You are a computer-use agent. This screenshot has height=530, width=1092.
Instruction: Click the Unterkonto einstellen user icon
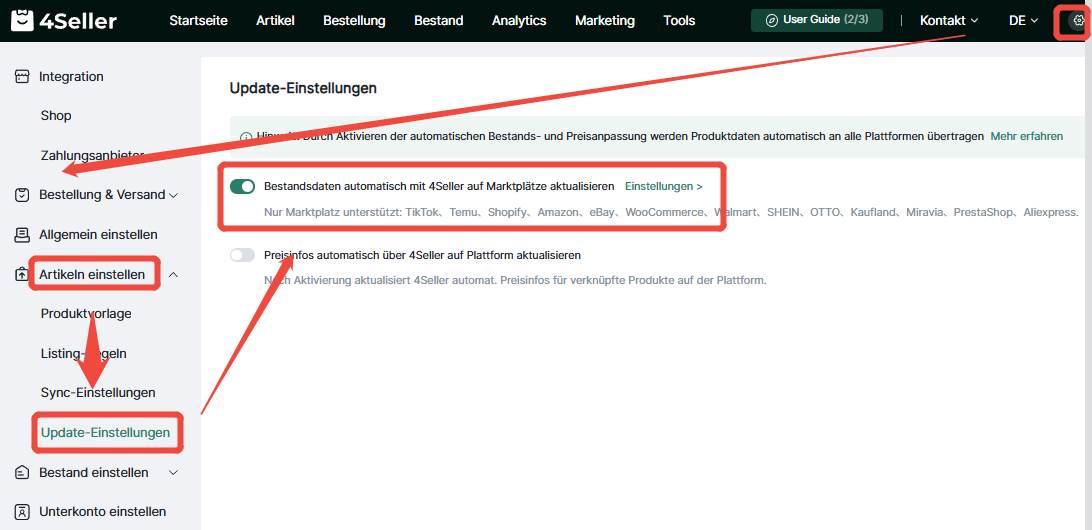(22, 512)
